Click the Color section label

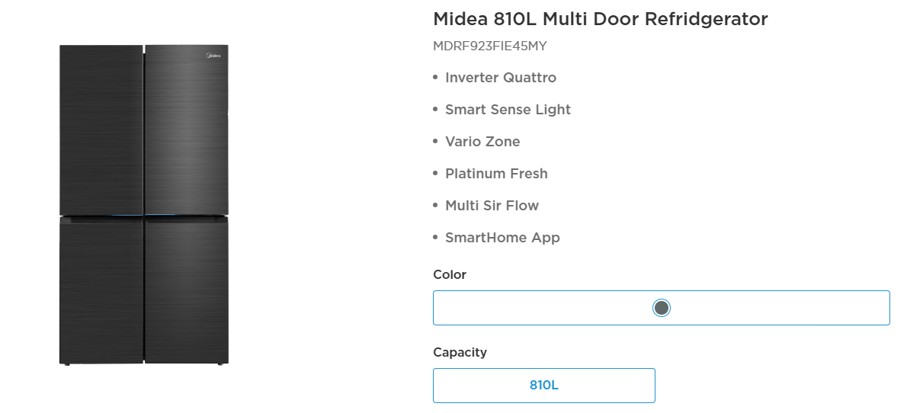[x=450, y=275]
